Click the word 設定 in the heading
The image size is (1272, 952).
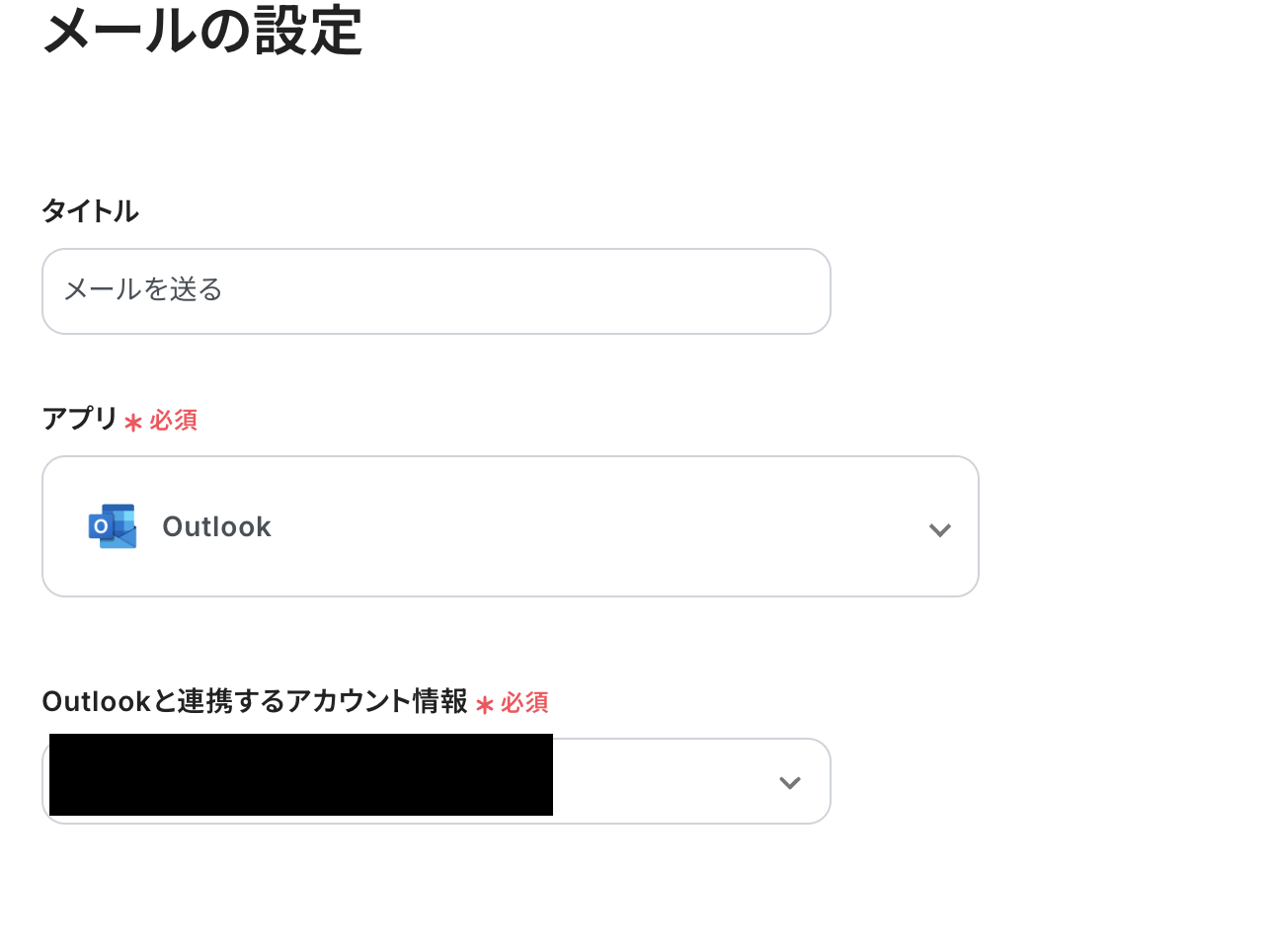pyautogui.click(x=309, y=31)
